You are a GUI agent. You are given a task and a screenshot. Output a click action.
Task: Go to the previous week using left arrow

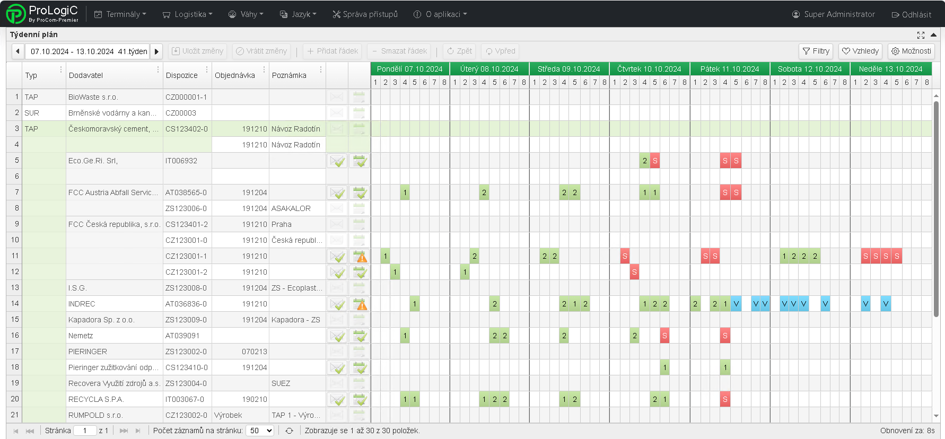tap(17, 51)
